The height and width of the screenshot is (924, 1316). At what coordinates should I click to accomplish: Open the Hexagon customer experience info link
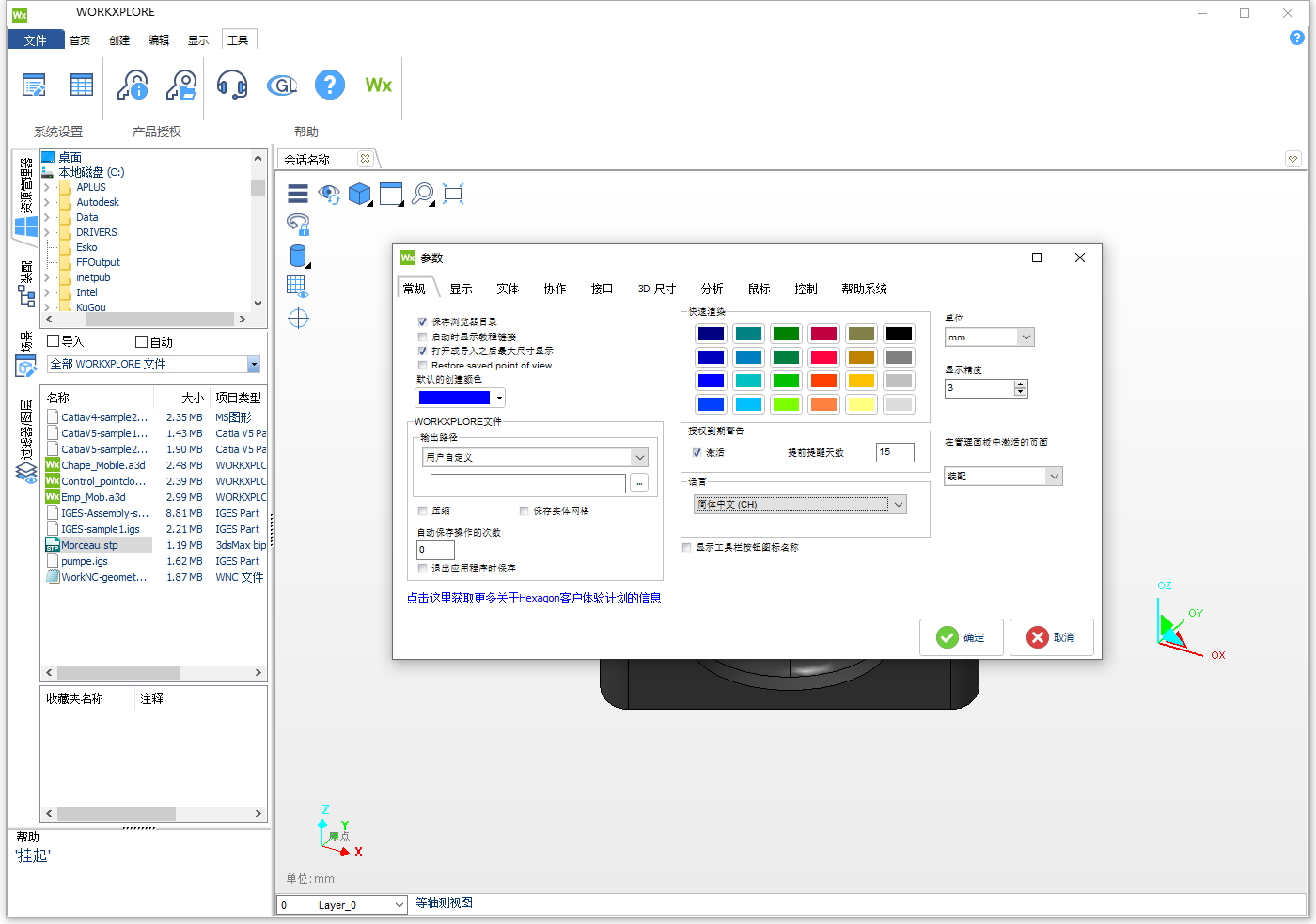[534, 598]
